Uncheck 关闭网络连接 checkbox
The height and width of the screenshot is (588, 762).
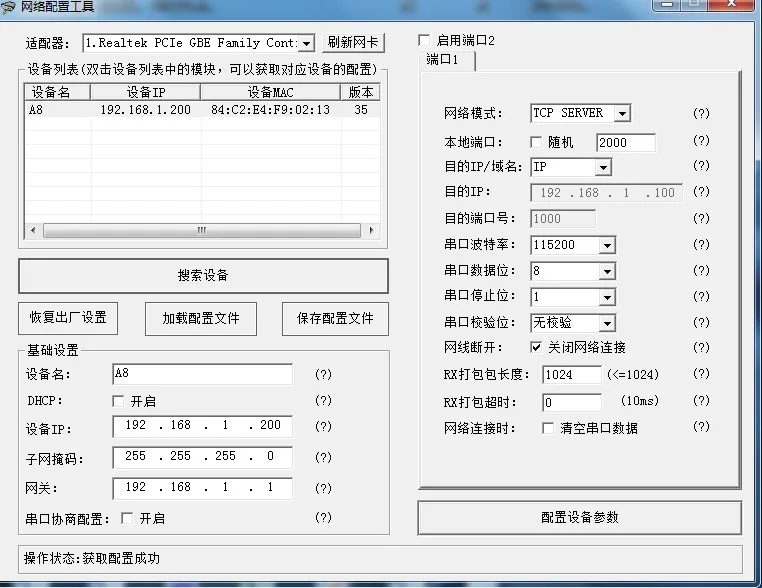536,347
